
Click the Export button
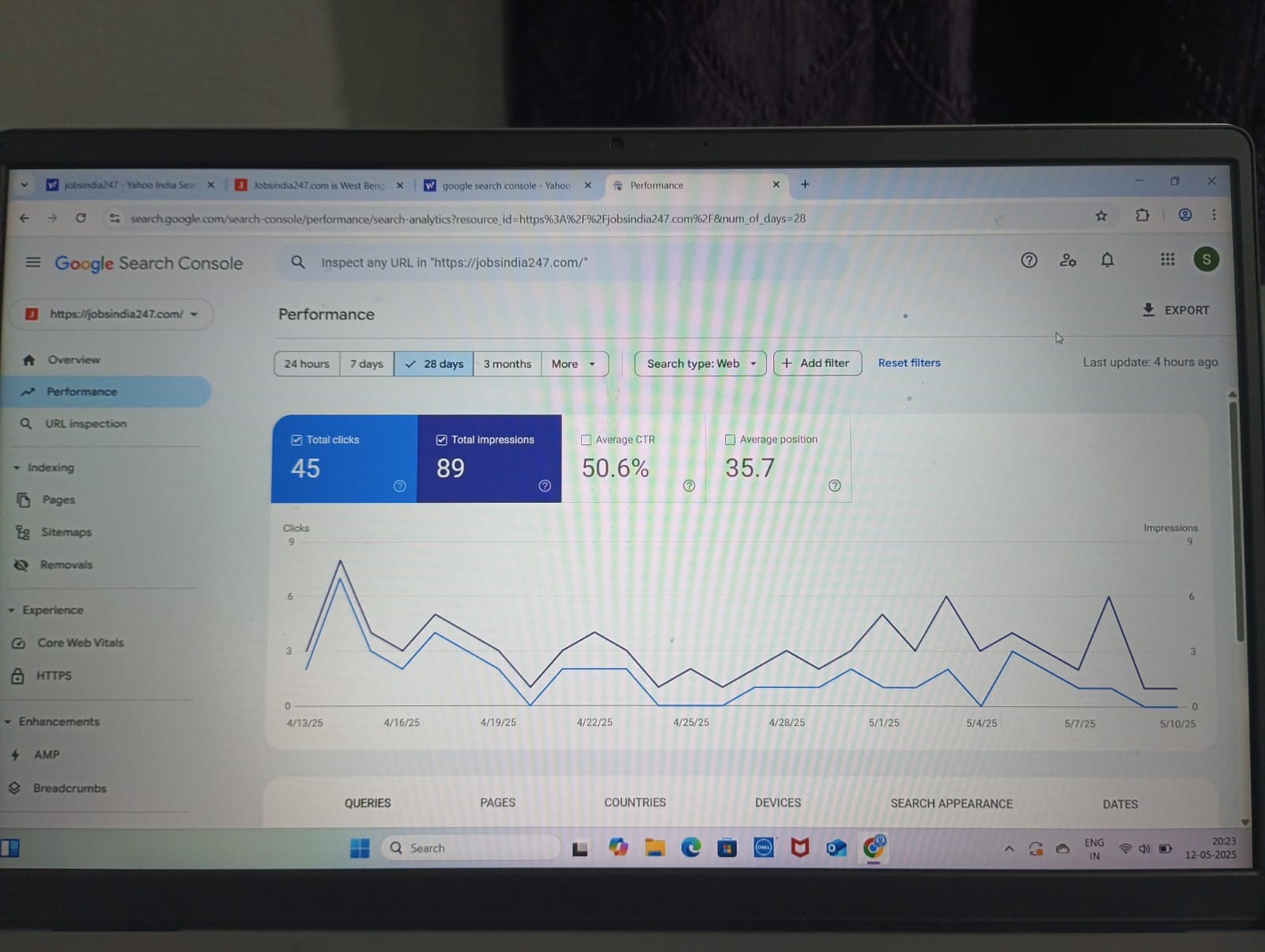coord(1175,310)
